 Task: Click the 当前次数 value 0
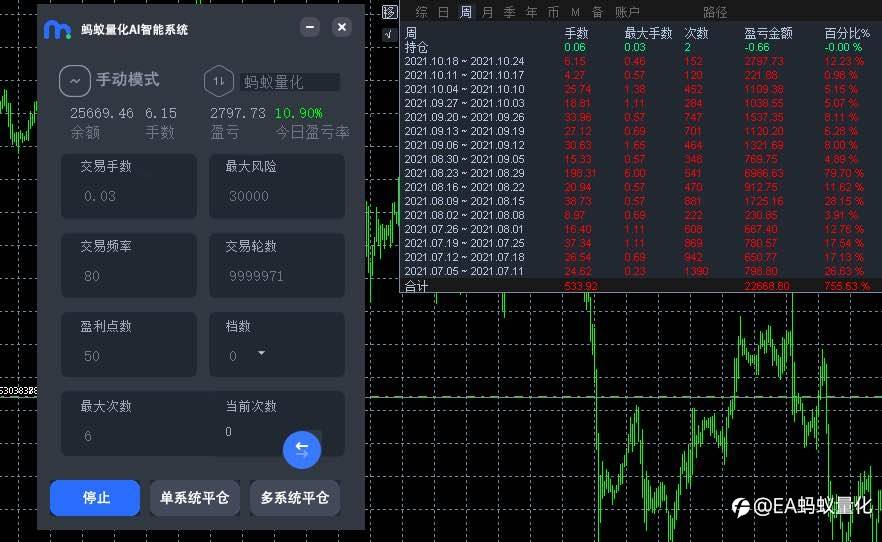click(x=228, y=432)
